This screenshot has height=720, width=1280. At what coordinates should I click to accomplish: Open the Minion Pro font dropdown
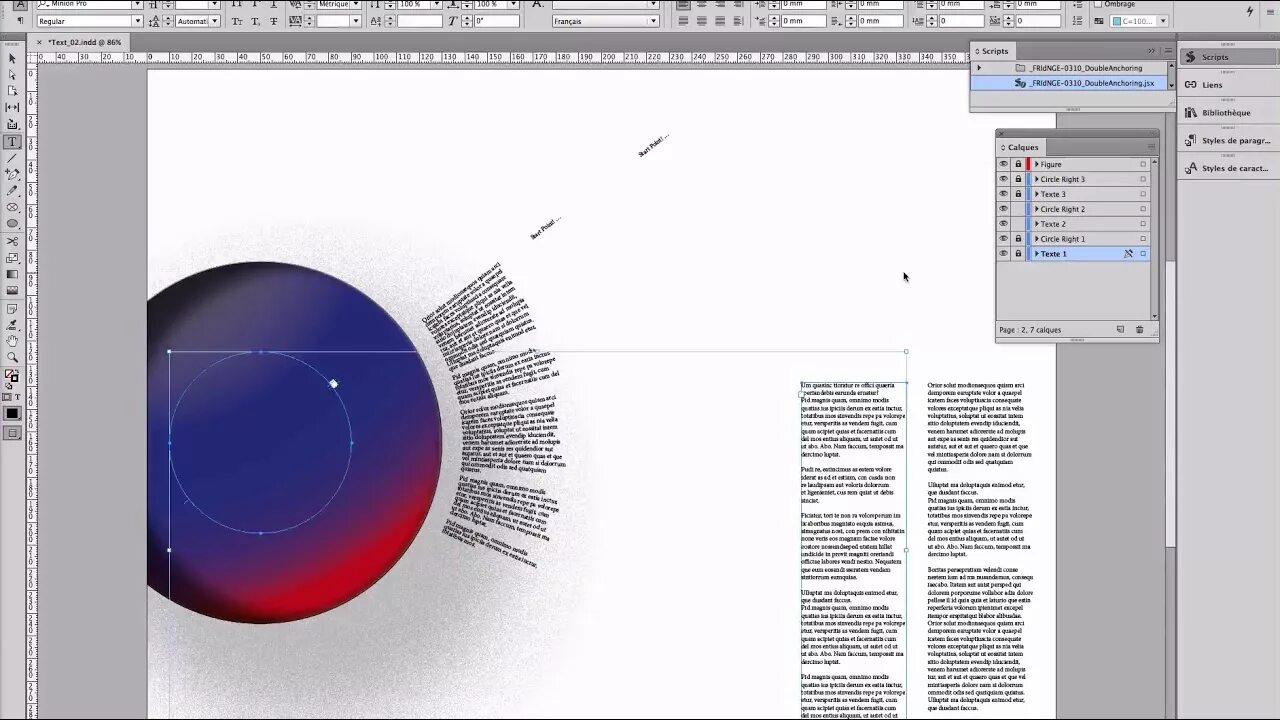pyautogui.click(x=137, y=4)
